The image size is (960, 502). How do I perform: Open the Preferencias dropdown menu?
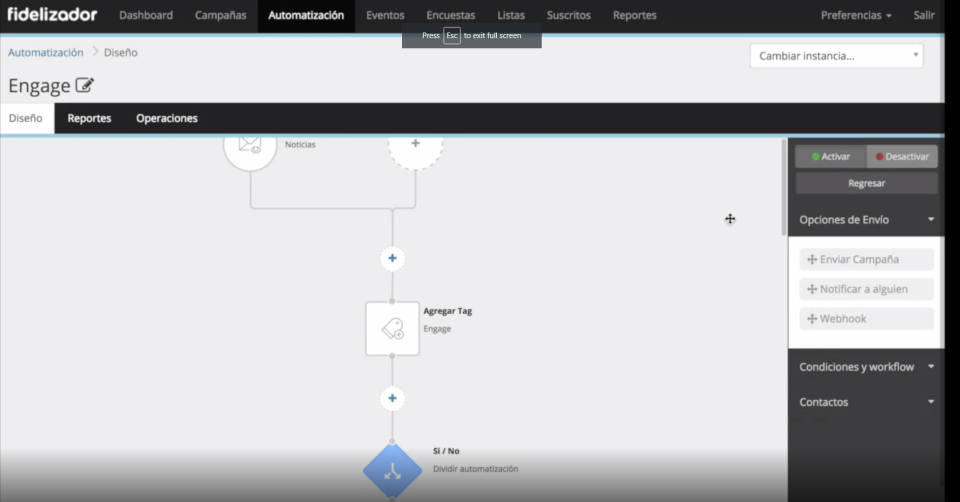(856, 15)
